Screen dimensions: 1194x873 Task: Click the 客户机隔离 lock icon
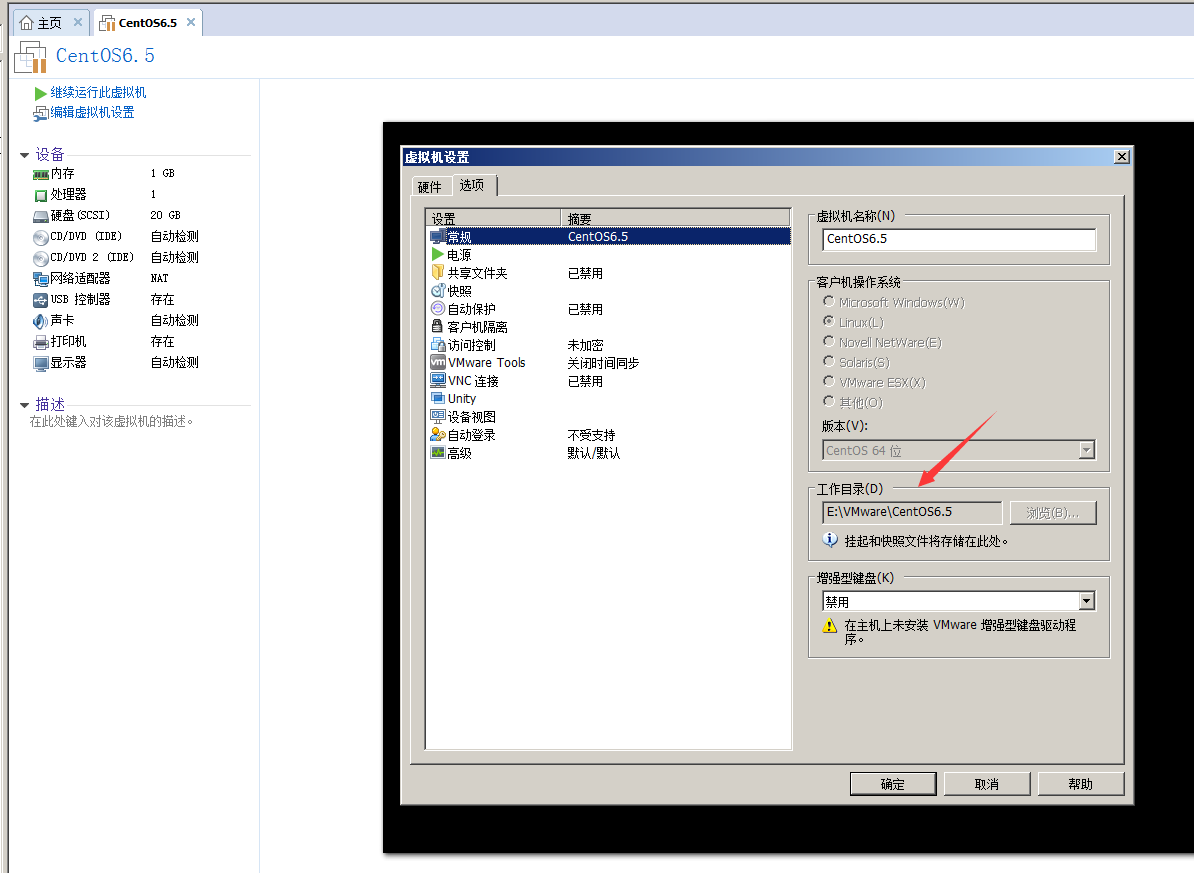point(437,326)
